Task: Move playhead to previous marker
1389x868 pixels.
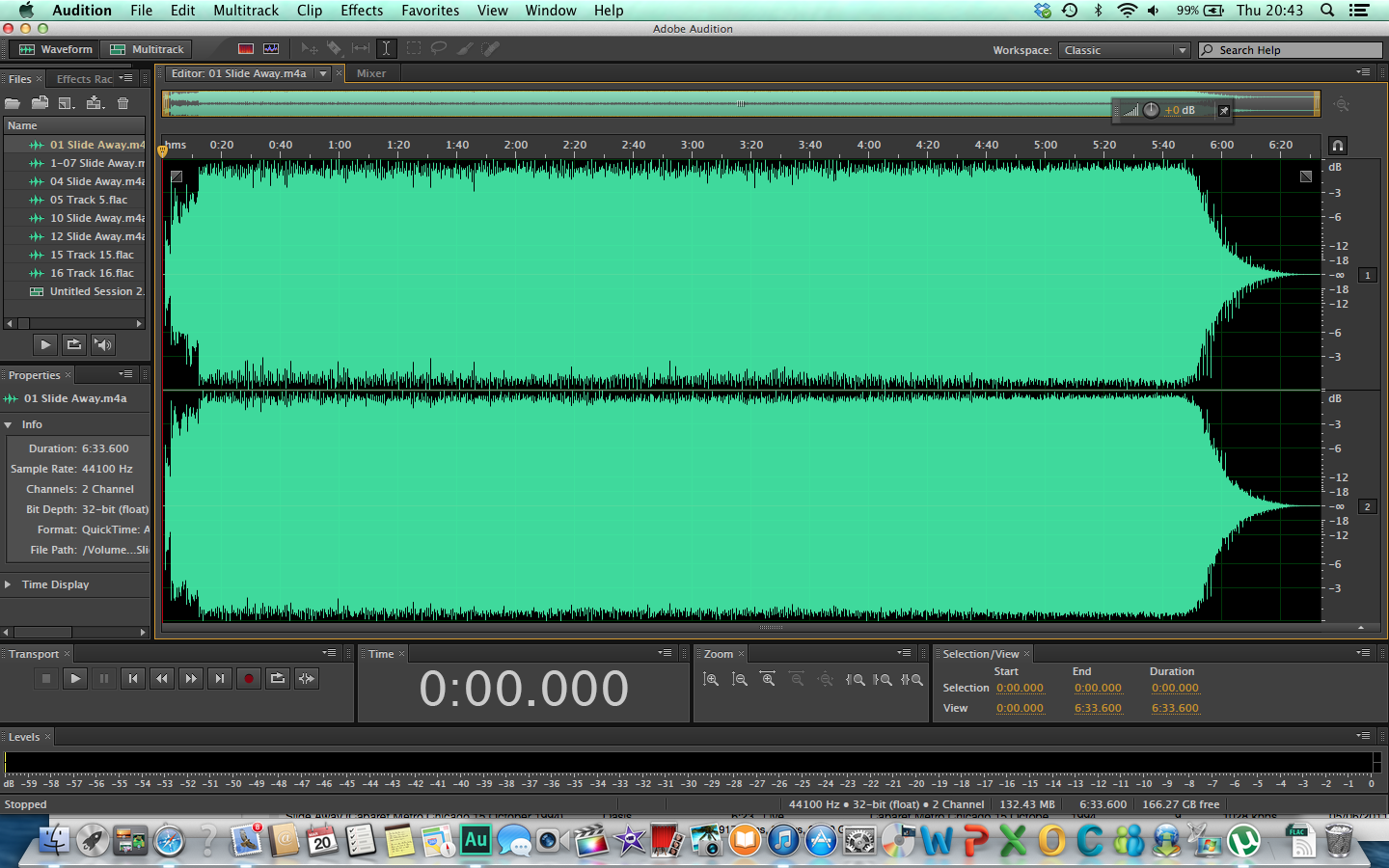Action: [133, 679]
